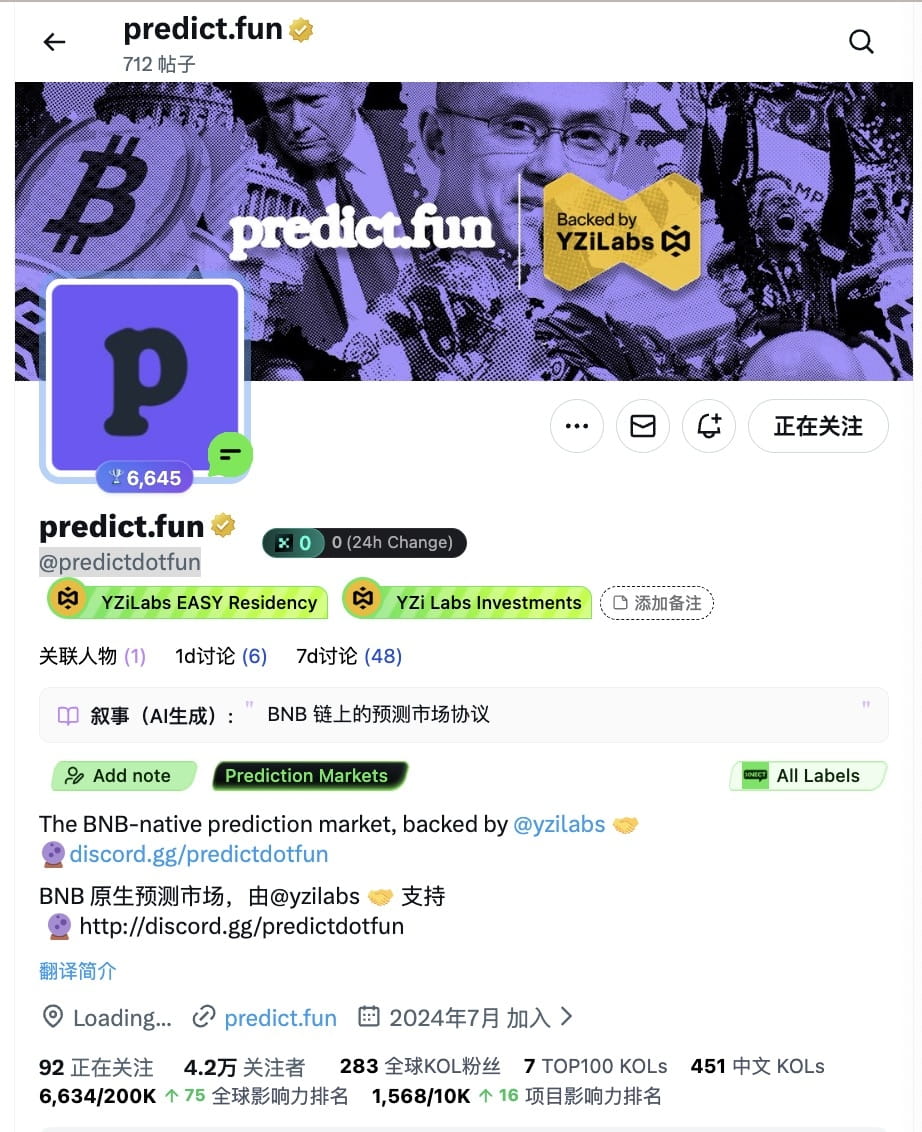Open the predict.fun profile avatar image
Image resolution: width=922 pixels, height=1132 pixels.
coord(144,377)
